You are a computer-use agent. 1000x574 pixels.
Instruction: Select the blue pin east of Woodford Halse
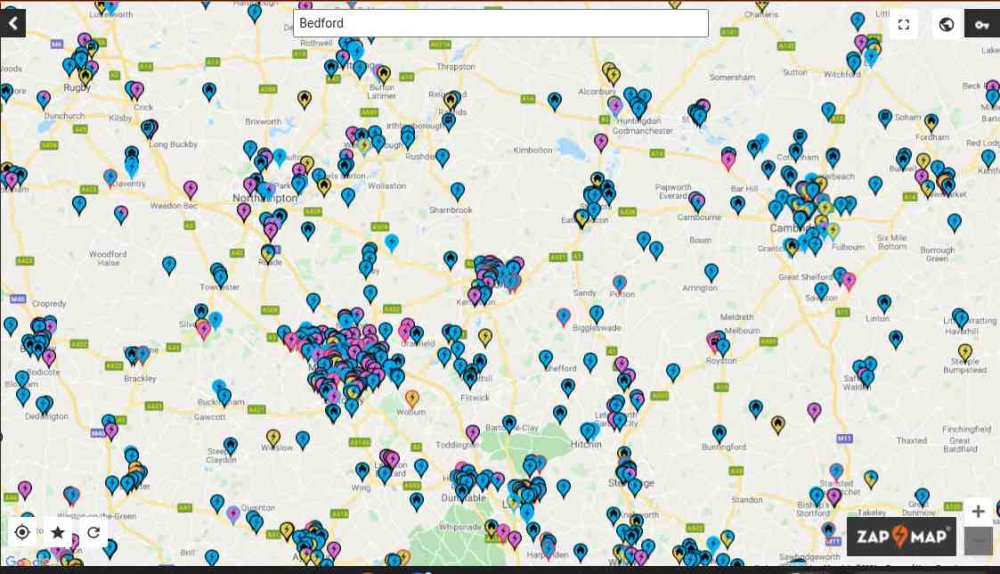169,265
